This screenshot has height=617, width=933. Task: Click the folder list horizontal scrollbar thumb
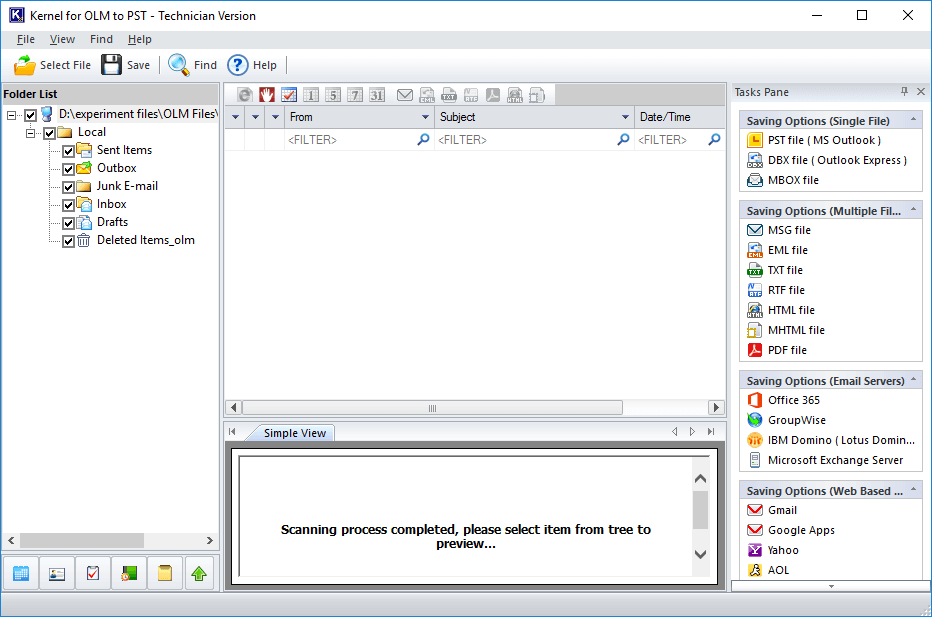click(82, 540)
